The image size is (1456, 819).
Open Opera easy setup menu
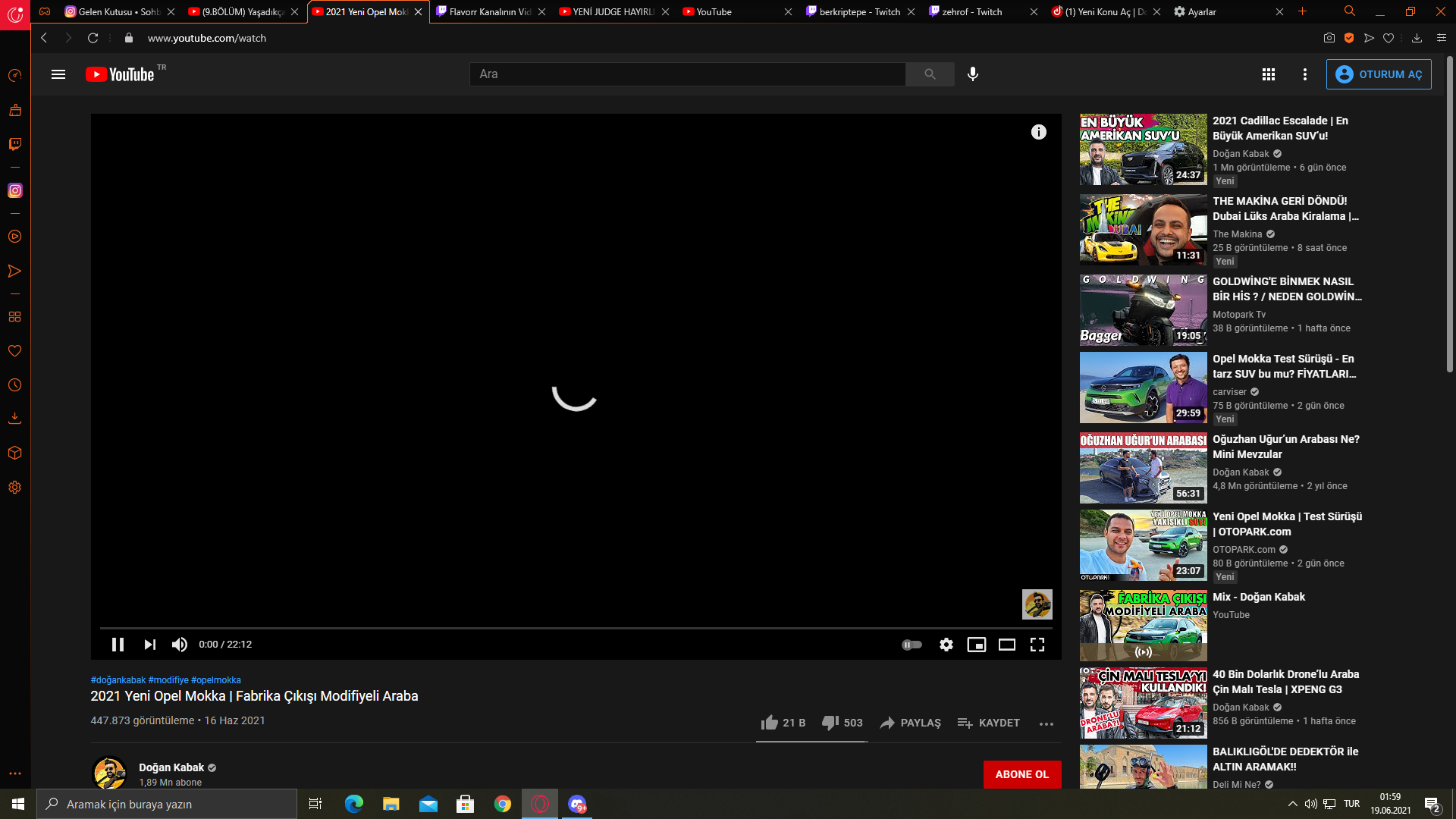(x=1442, y=38)
